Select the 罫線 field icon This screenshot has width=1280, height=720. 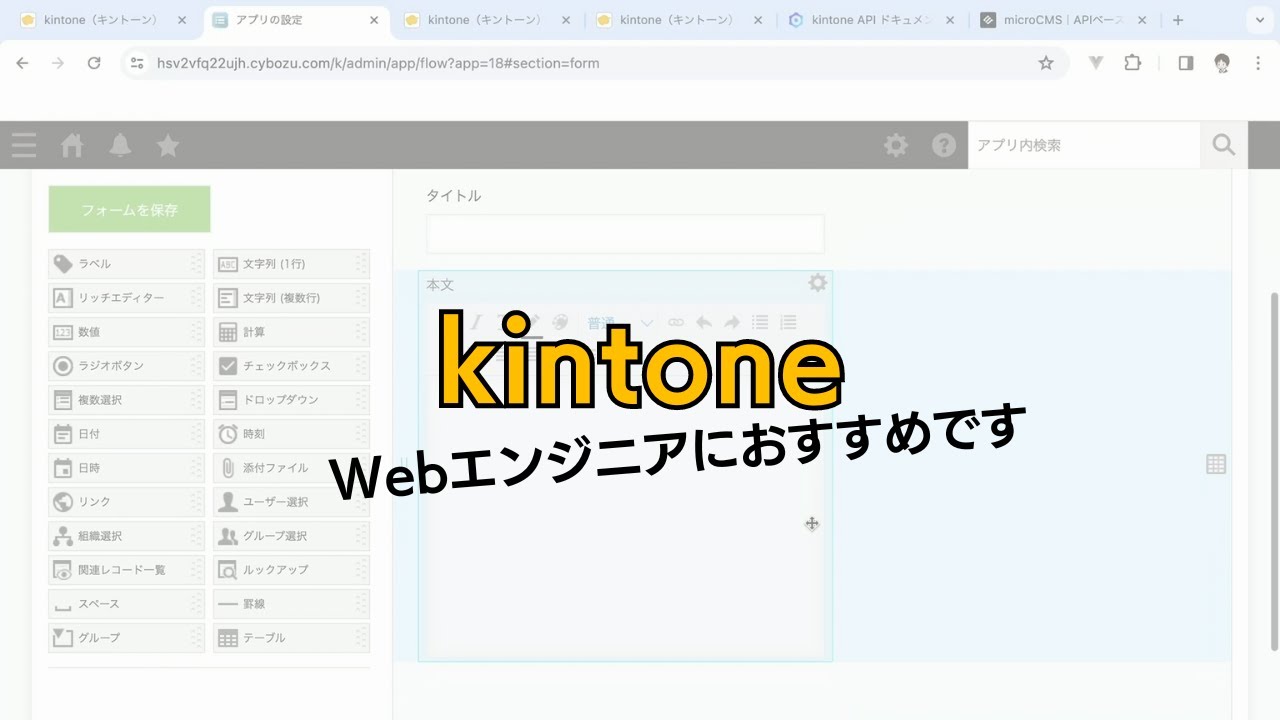(228, 604)
